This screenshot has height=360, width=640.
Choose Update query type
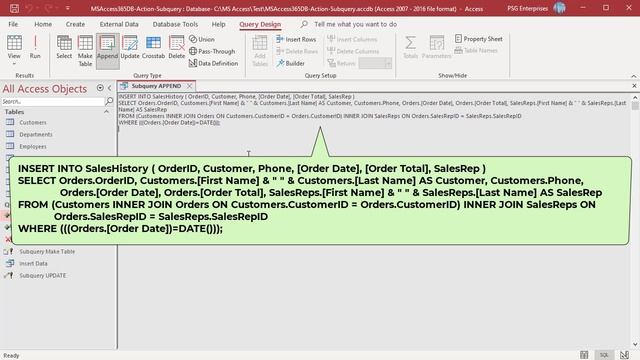pyautogui.click(x=130, y=47)
